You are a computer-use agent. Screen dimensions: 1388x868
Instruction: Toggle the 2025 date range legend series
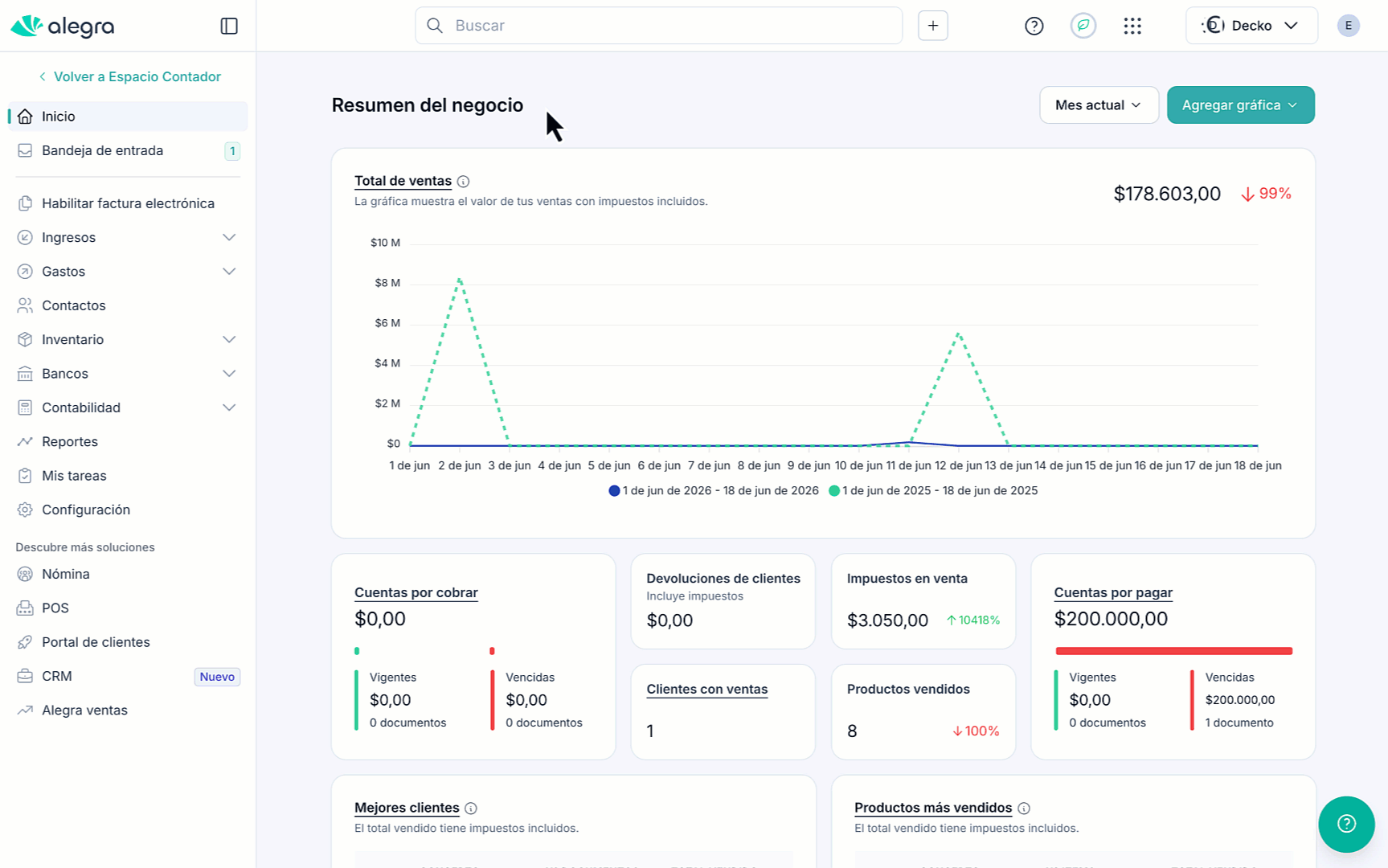point(933,490)
